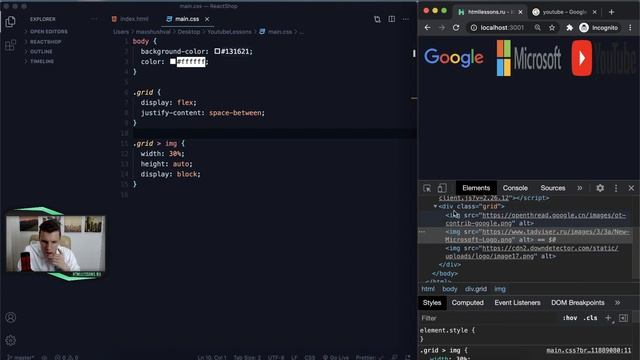This screenshot has width=640, height=360.
Task: Select the Styles pane tab
Action: click(x=432, y=303)
